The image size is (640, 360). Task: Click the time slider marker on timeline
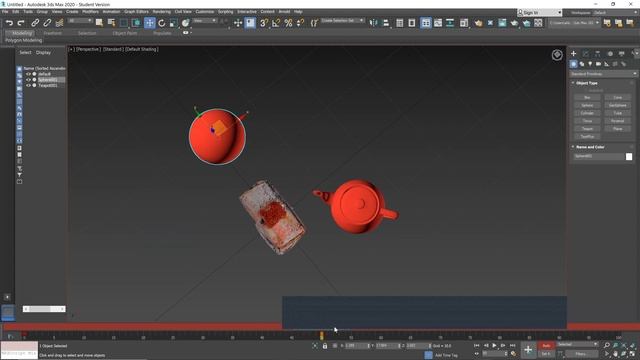(322, 336)
